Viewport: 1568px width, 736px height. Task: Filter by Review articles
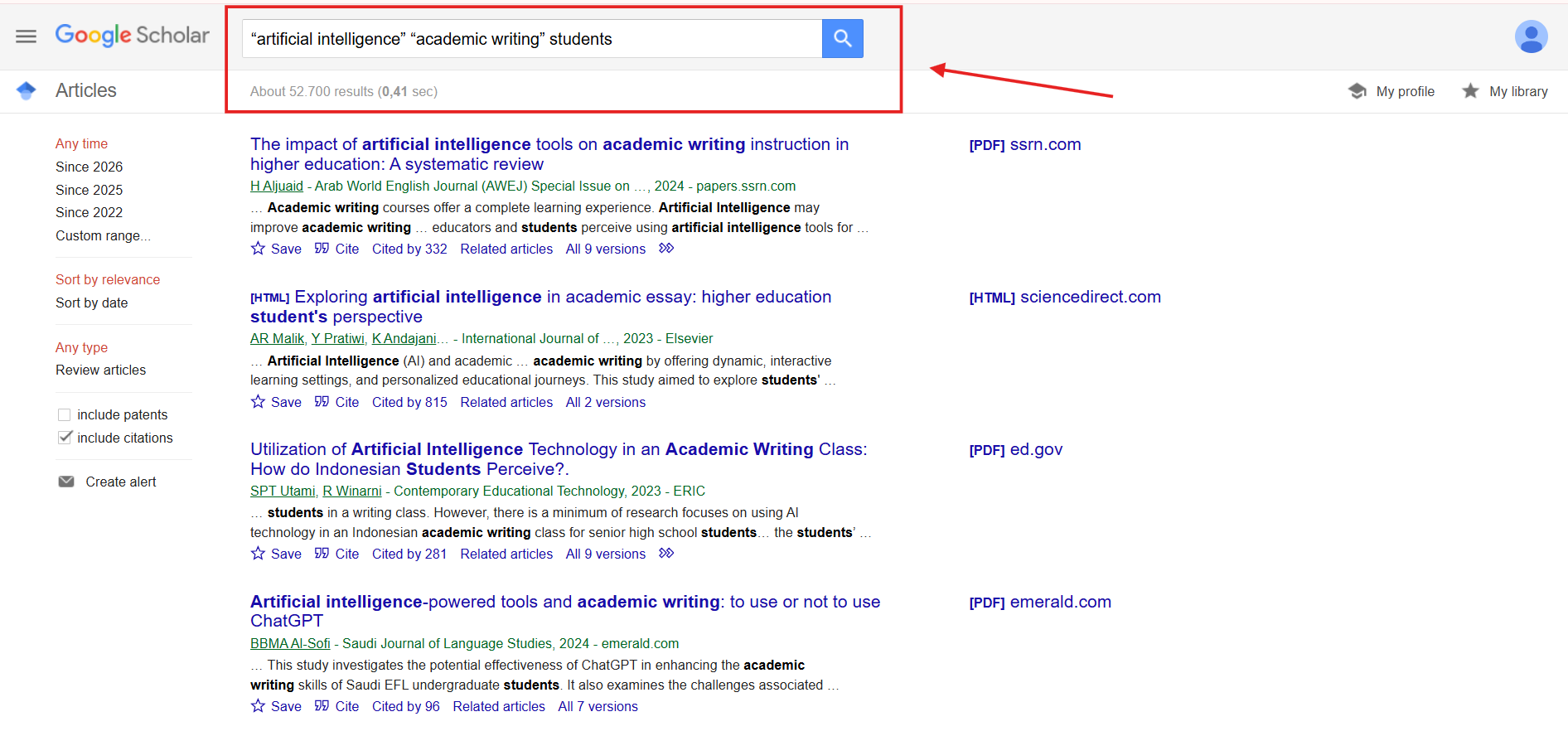coord(100,370)
